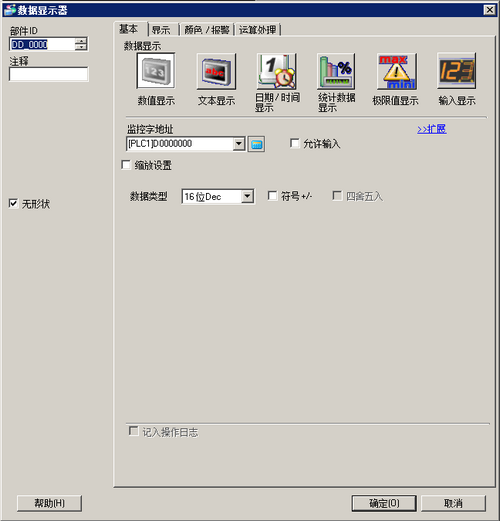The image size is (500, 521).
Task: Pick the 极限值显示 max/min warning icon
Action: tap(397, 71)
